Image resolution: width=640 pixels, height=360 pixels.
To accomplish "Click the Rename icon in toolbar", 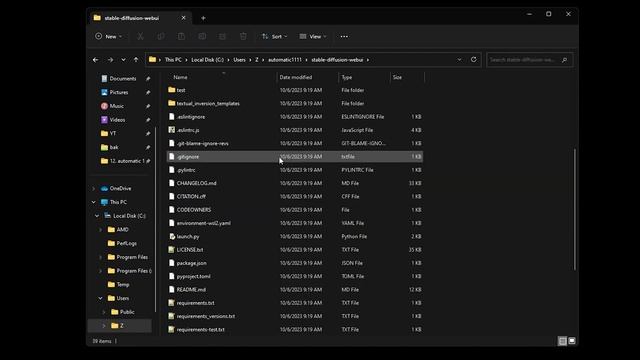I will pos(202,36).
